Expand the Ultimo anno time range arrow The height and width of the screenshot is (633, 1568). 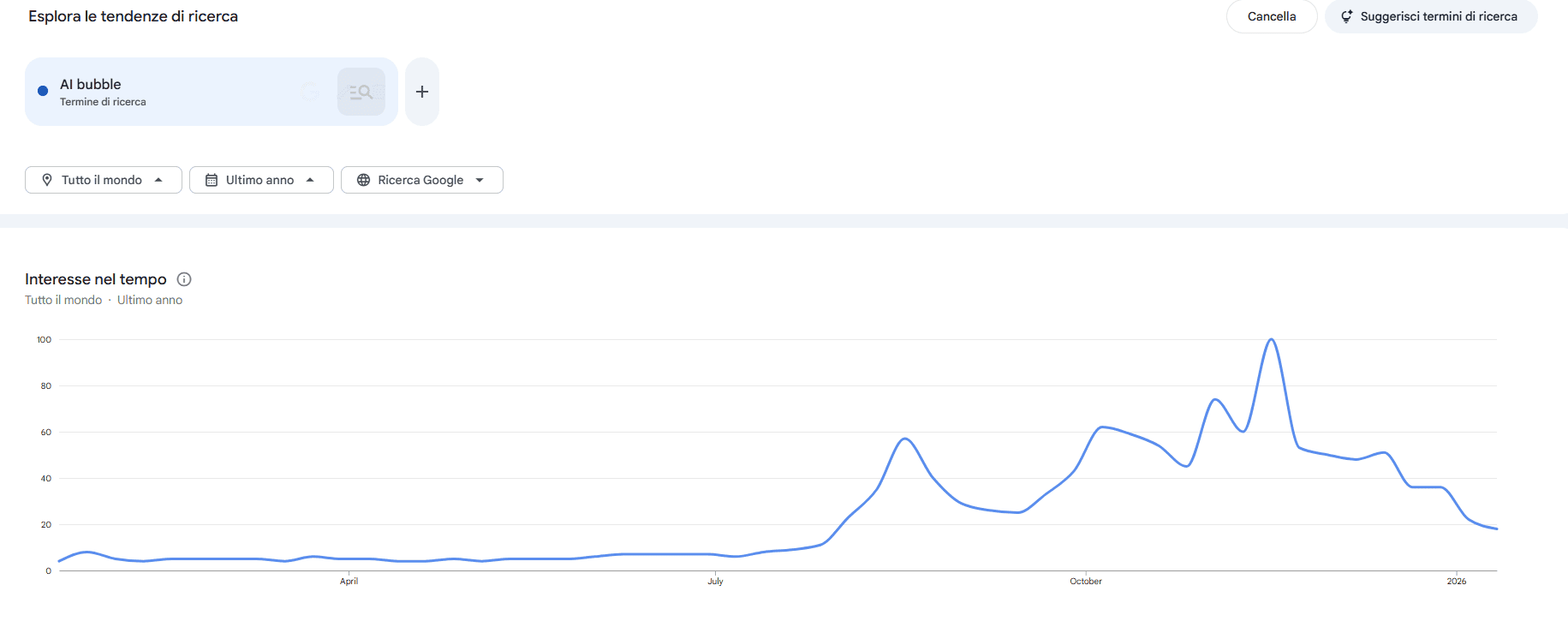click(310, 180)
